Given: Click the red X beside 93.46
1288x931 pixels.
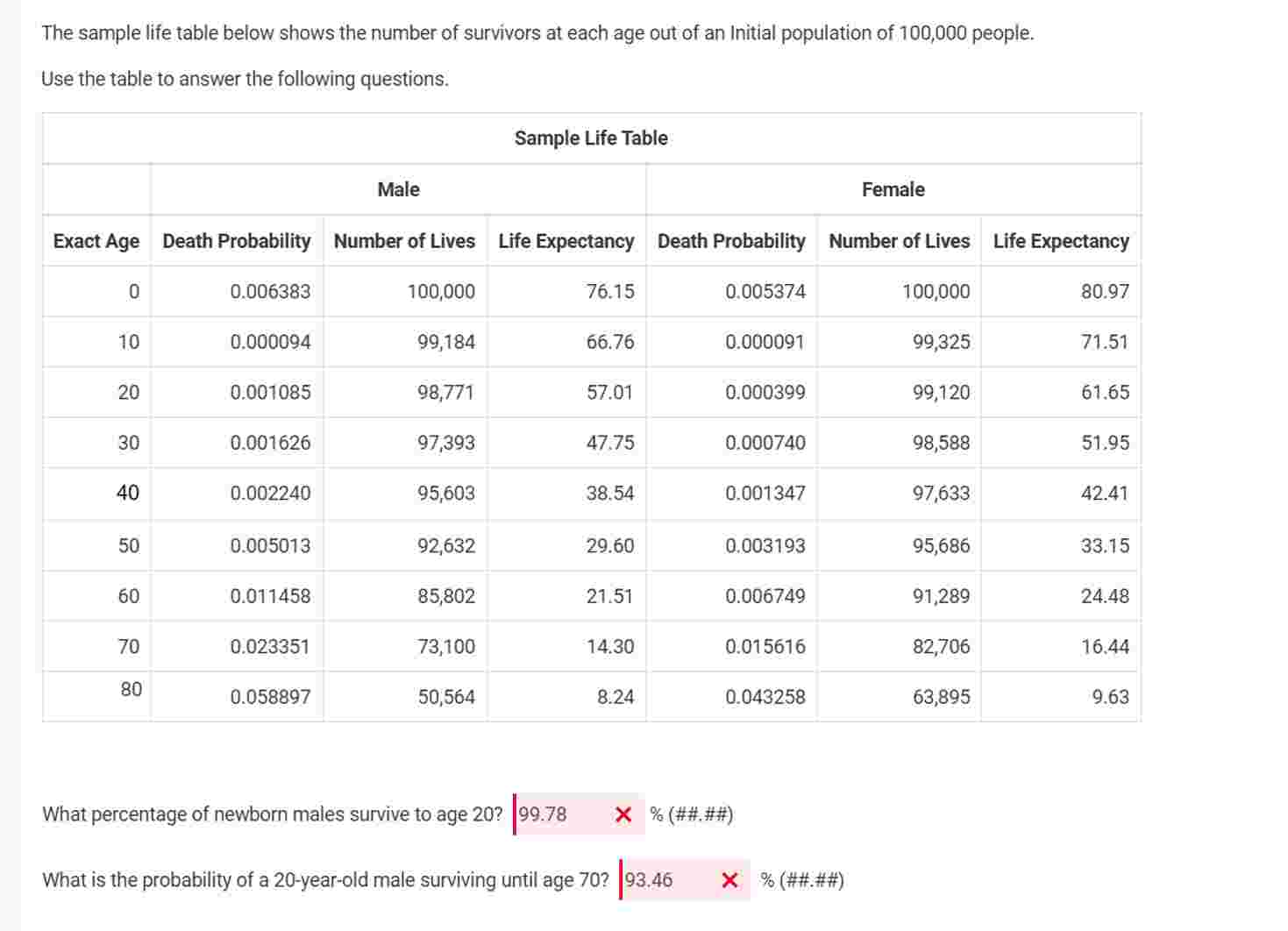Looking at the screenshot, I should point(729,879).
